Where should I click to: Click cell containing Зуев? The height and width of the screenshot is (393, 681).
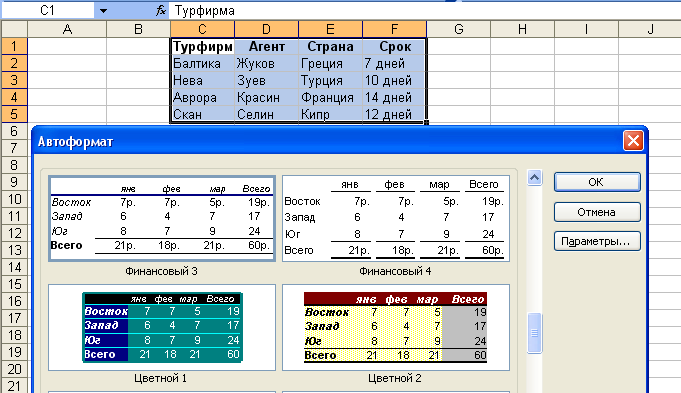266,80
